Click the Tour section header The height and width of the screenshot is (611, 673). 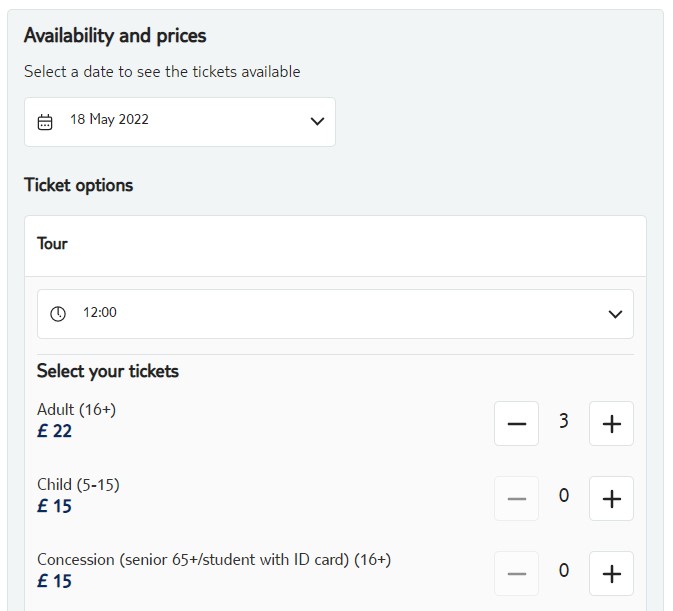(53, 243)
